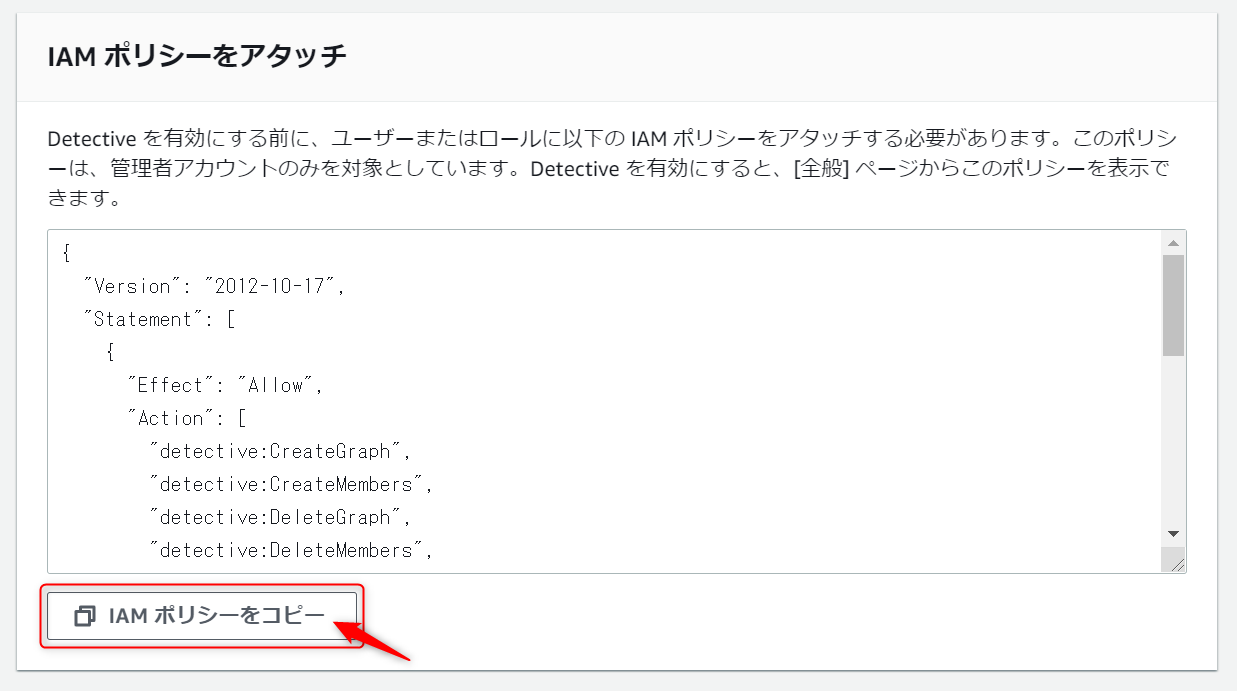
Task: Click the policy box scrollbar thumb
Action: coord(1174,304)
